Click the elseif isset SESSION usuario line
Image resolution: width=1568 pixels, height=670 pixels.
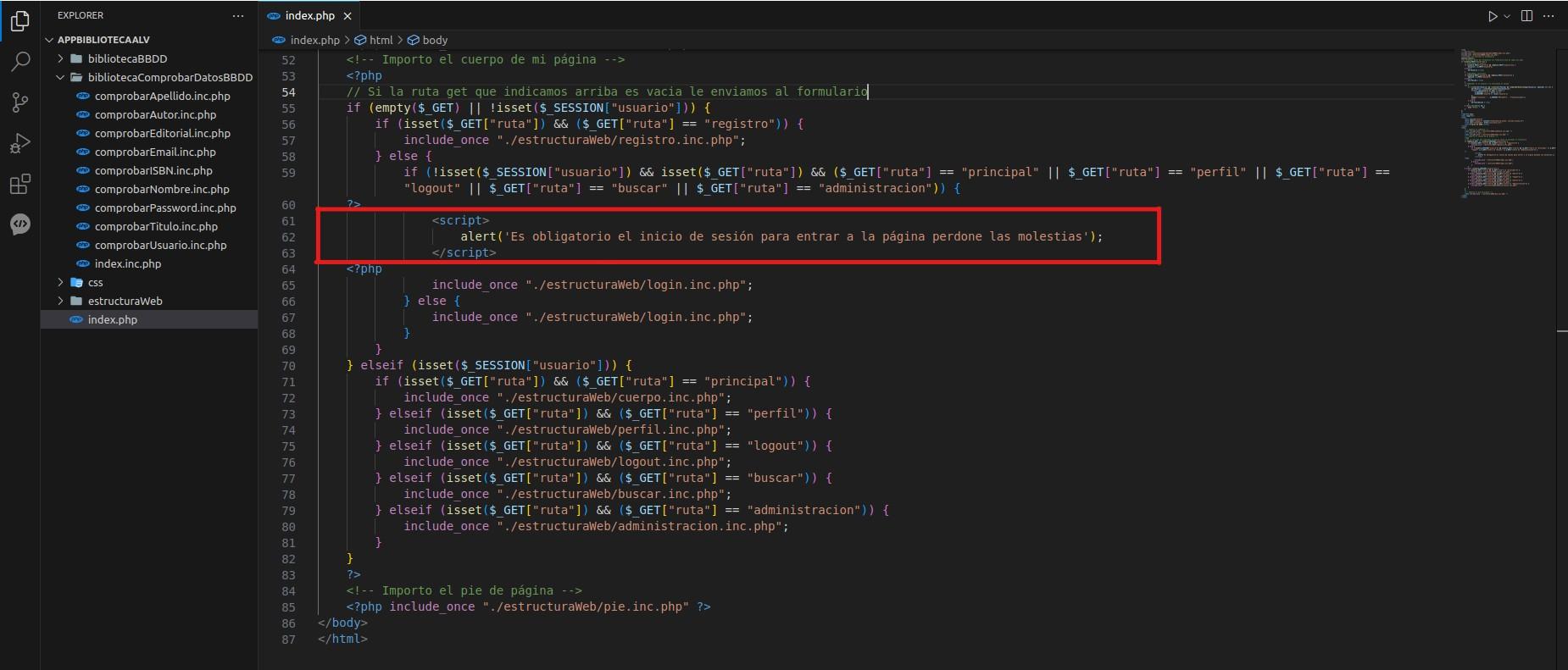coord(489,365)
